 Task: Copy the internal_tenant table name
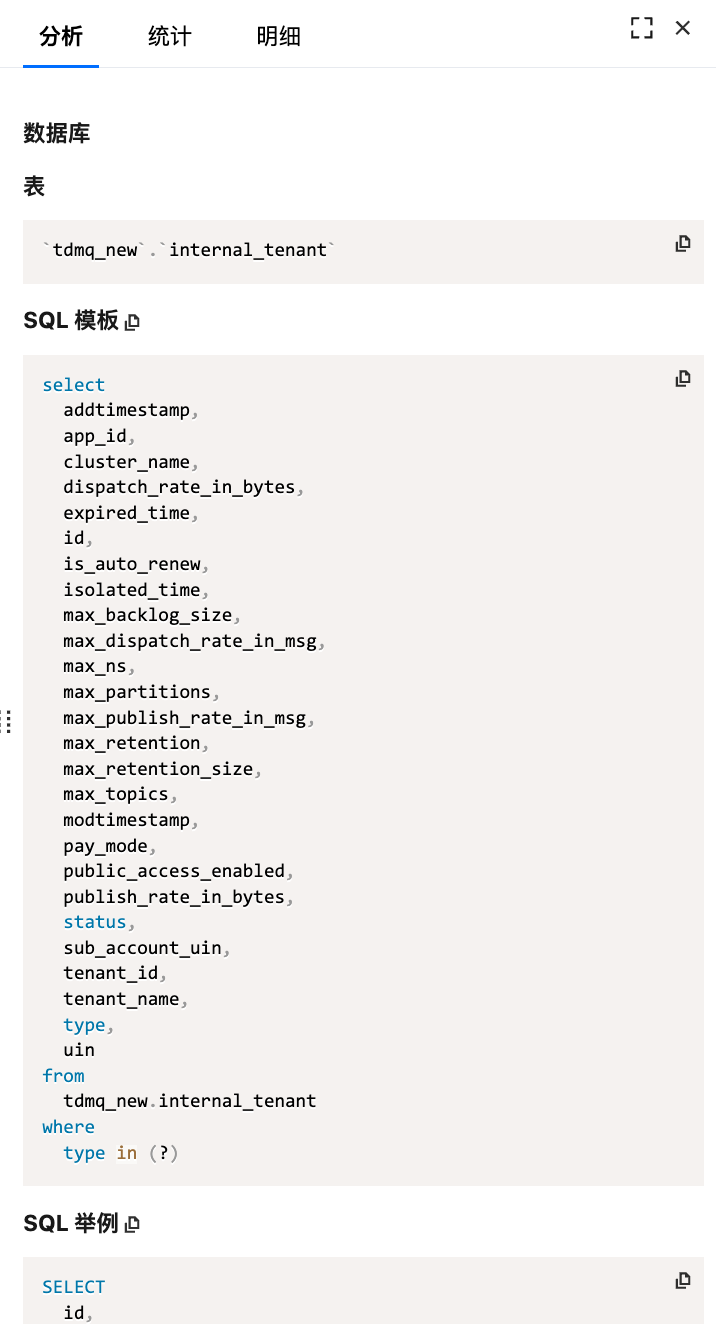pyautogui.click(x=683, y=243)
